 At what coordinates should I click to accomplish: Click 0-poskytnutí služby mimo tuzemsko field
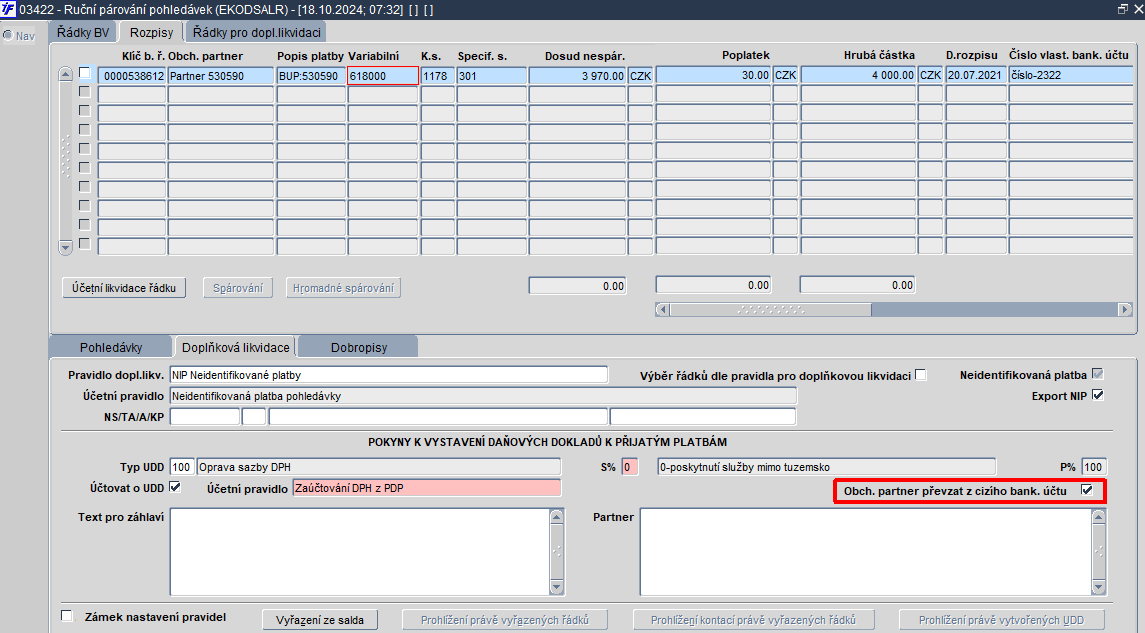pyautogui.click(x=826, y=467)
